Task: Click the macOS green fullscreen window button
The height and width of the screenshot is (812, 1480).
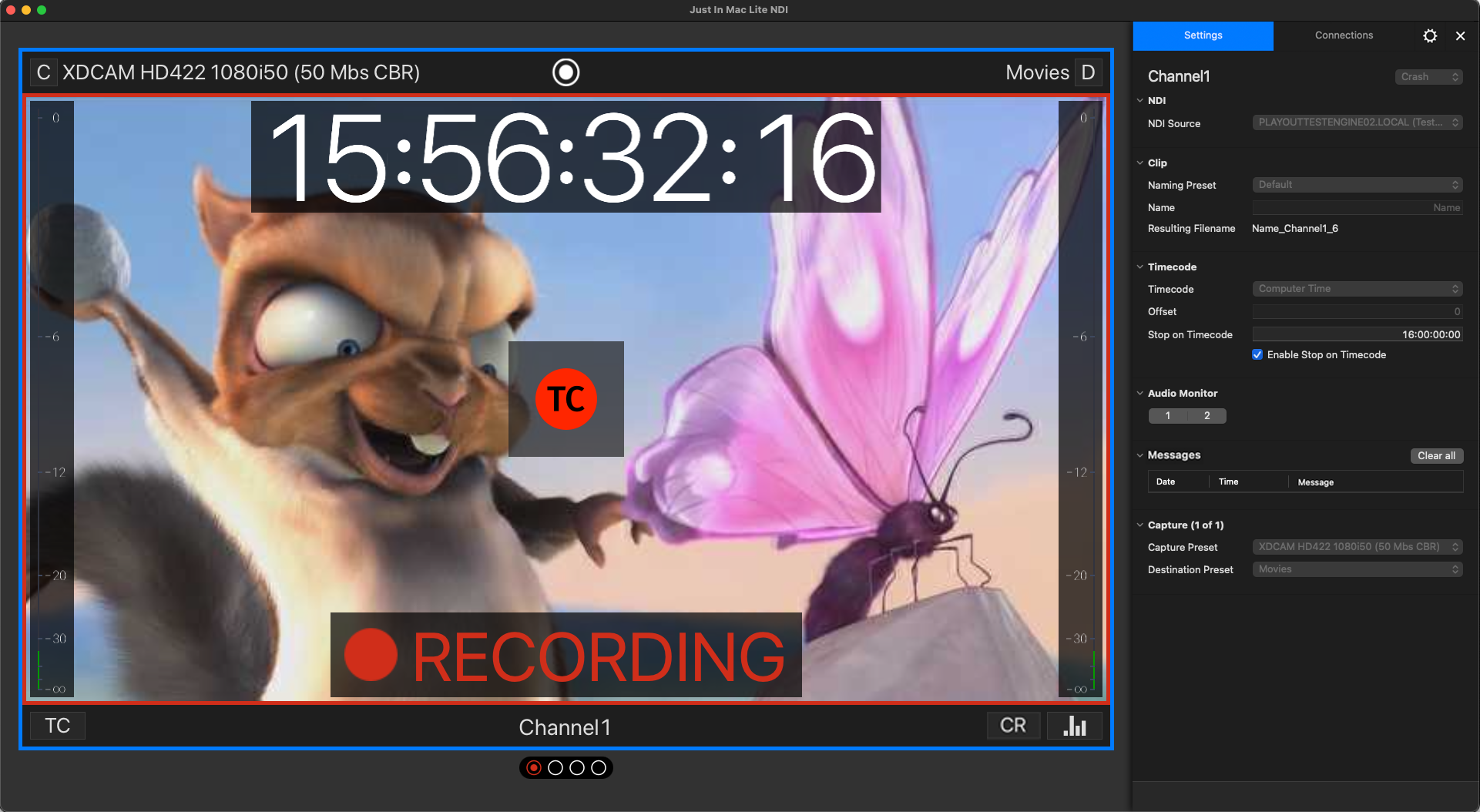Action: coord(42,10)
